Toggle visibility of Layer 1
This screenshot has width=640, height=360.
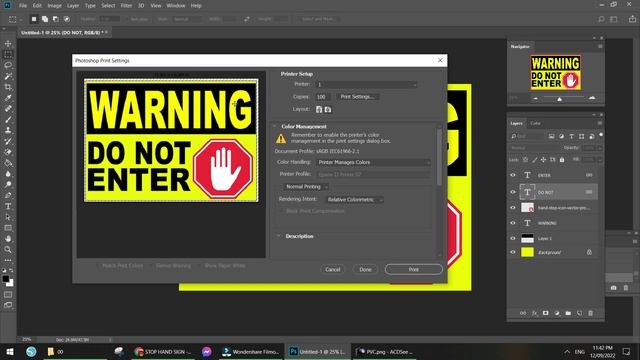click(513, 238)
